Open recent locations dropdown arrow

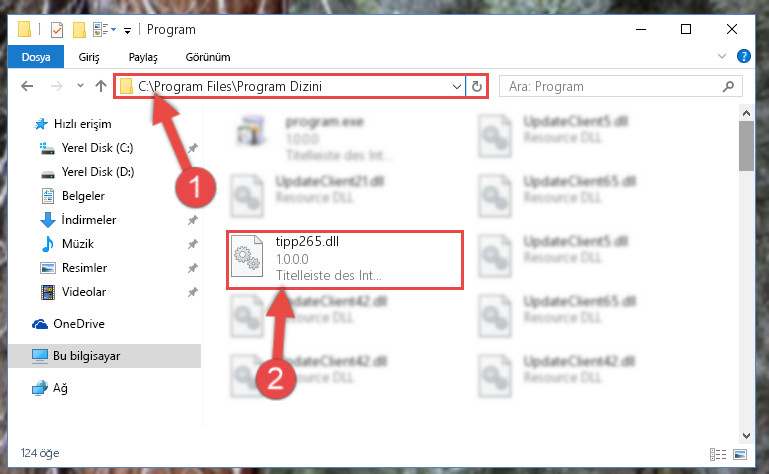coord(80,86)
